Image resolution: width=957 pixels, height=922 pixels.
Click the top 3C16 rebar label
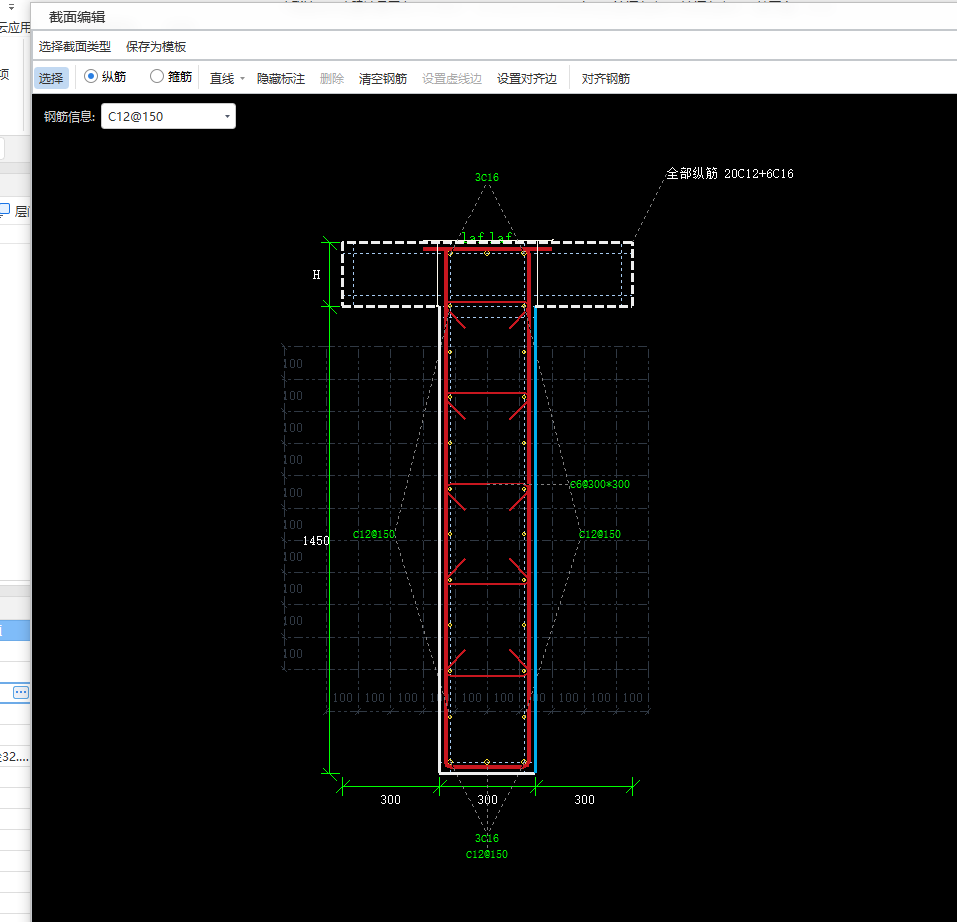click(487, 177)
